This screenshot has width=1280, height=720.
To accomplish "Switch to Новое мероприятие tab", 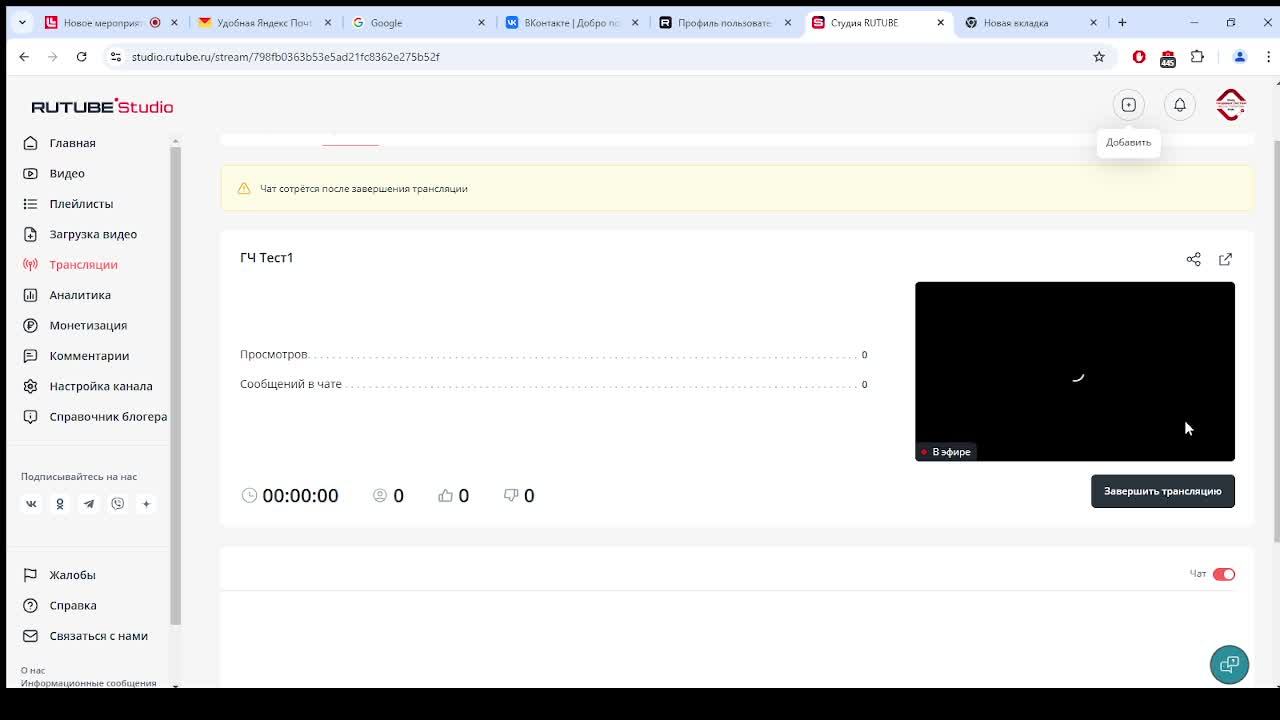I will (x=103, y=22).
